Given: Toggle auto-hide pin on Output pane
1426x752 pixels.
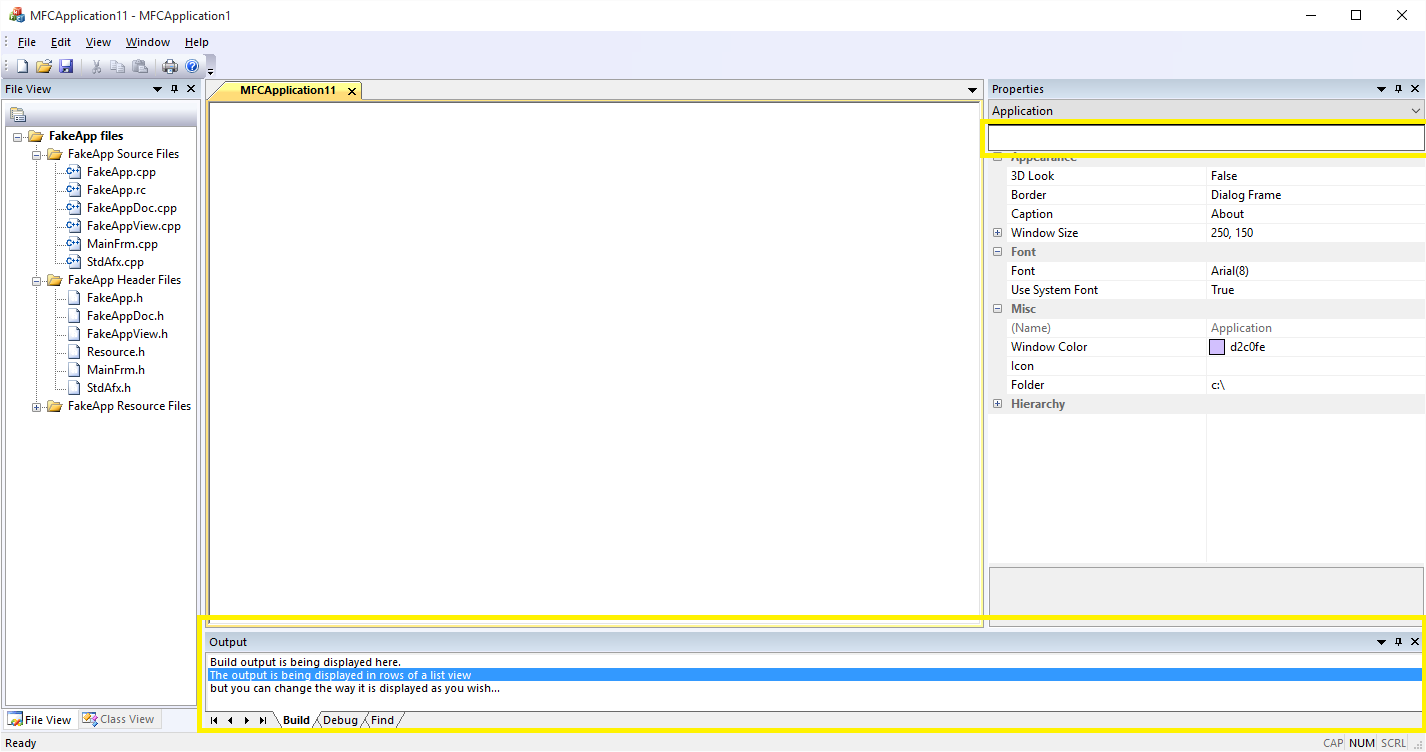Looking at the screenshot, I should (1398, 642).
